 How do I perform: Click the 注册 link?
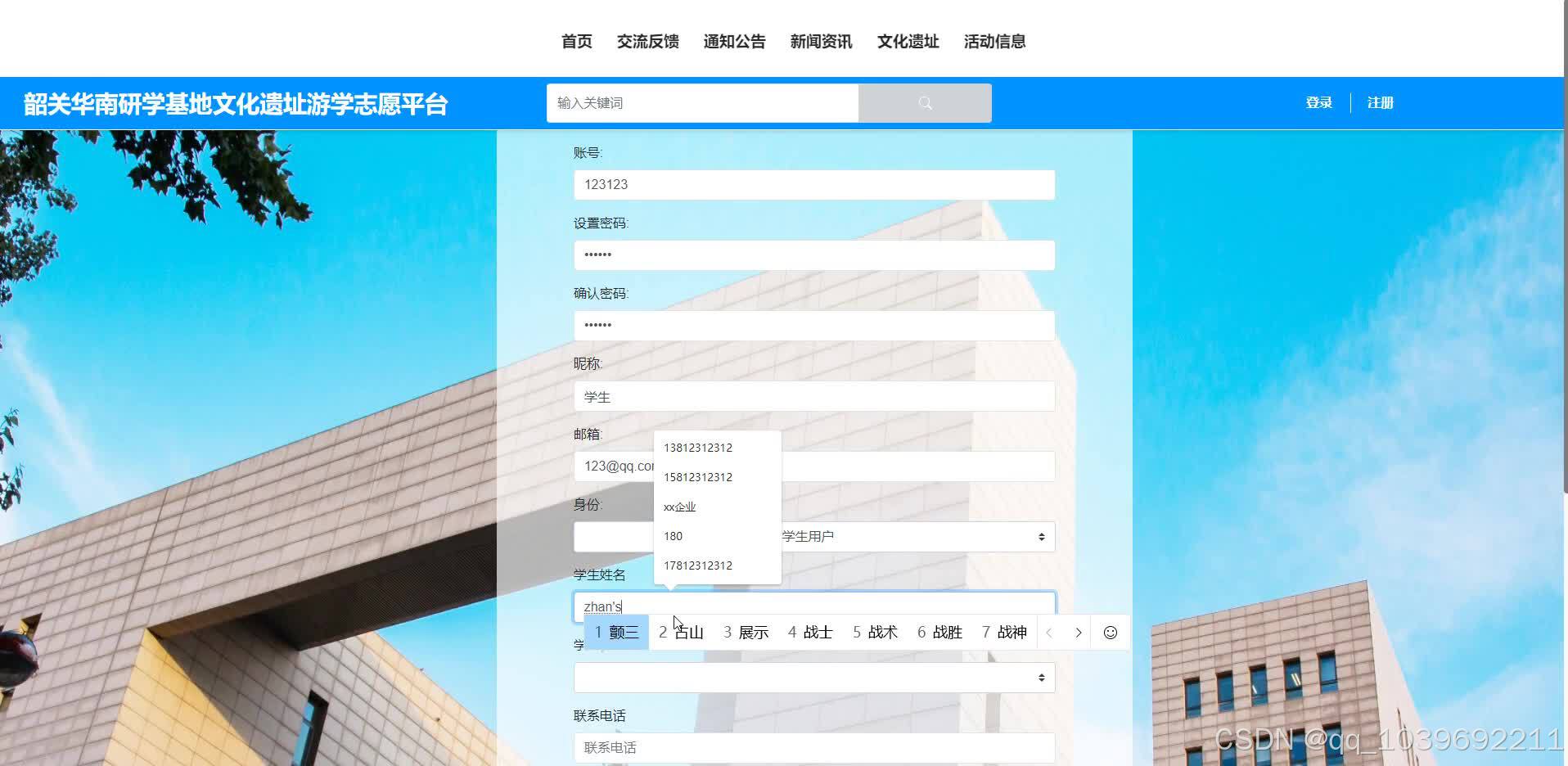1381,103
